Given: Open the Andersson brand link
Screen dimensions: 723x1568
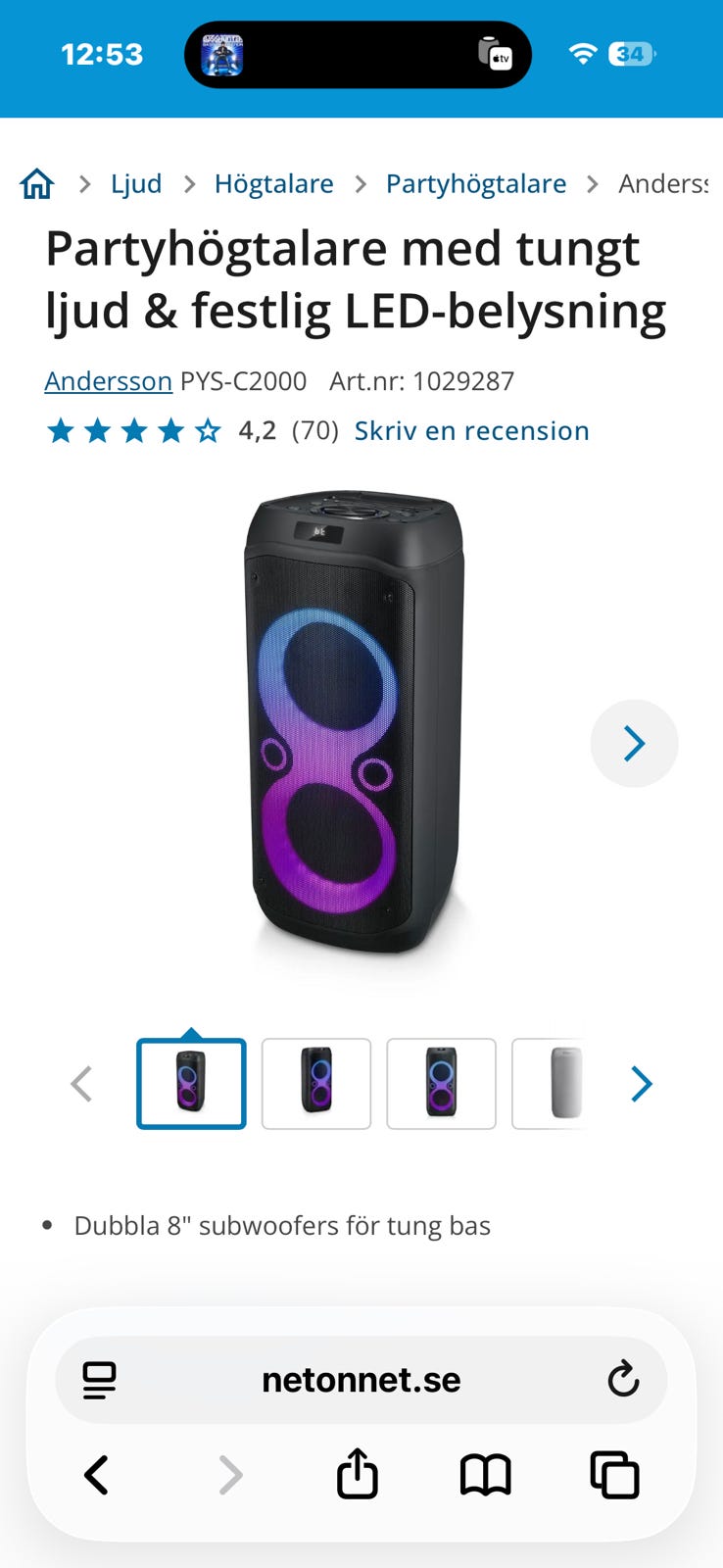Looking at the screenshot, I should (109, 381).
